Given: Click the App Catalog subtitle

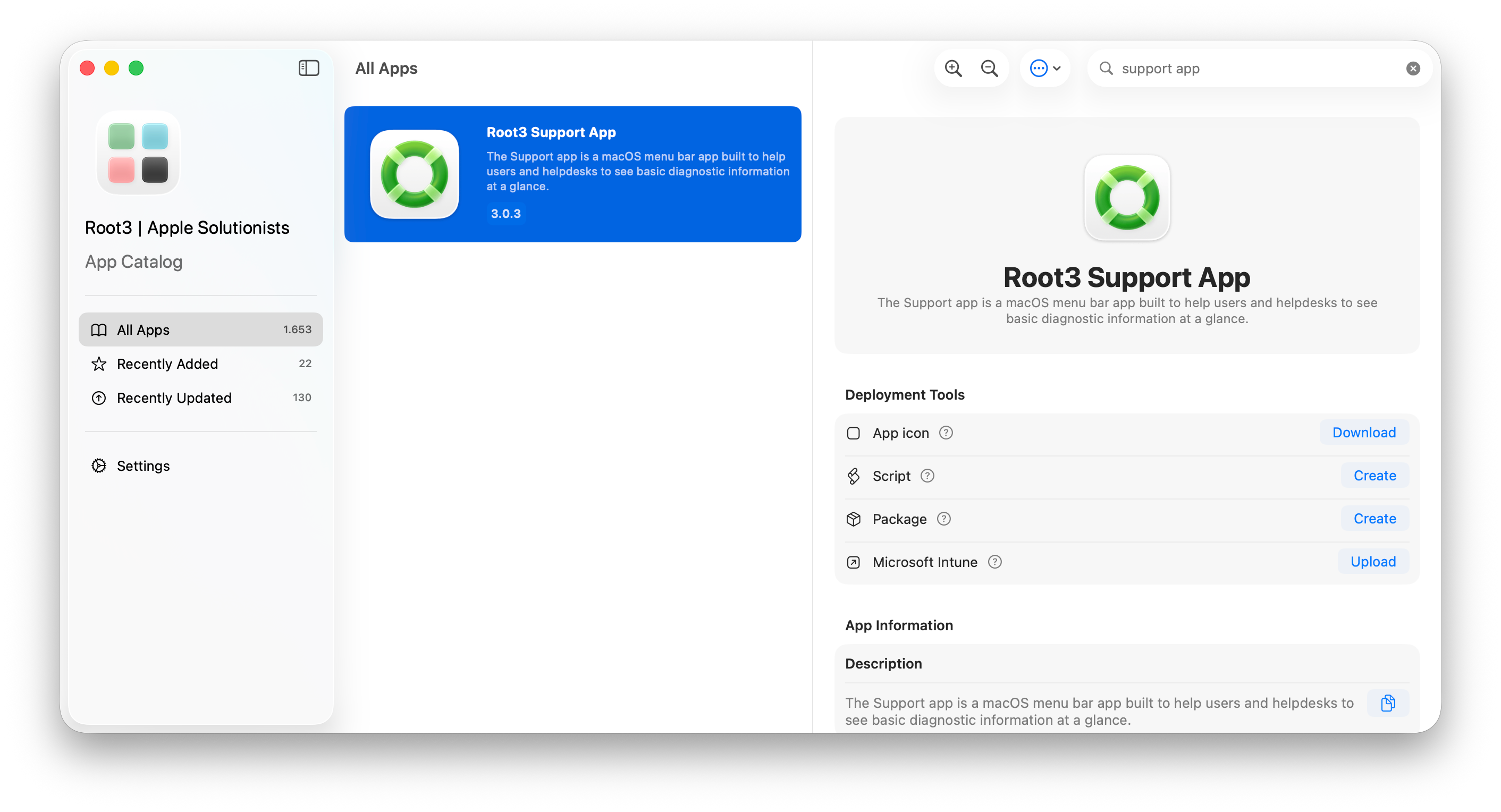Looking at the screenshot, I should (x=133, y=261).
